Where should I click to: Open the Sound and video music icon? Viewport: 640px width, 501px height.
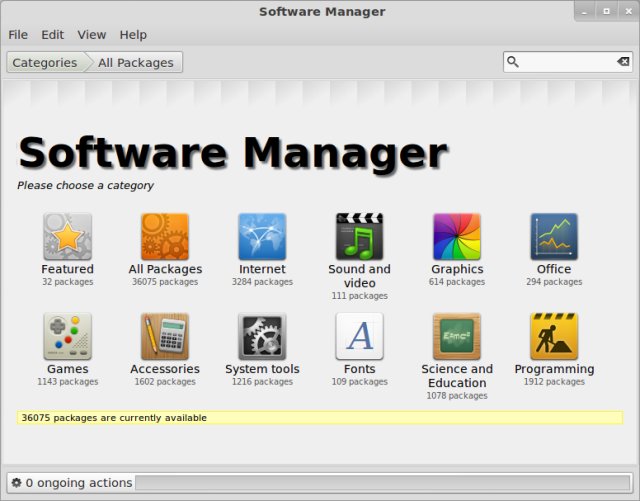point(359,236)
